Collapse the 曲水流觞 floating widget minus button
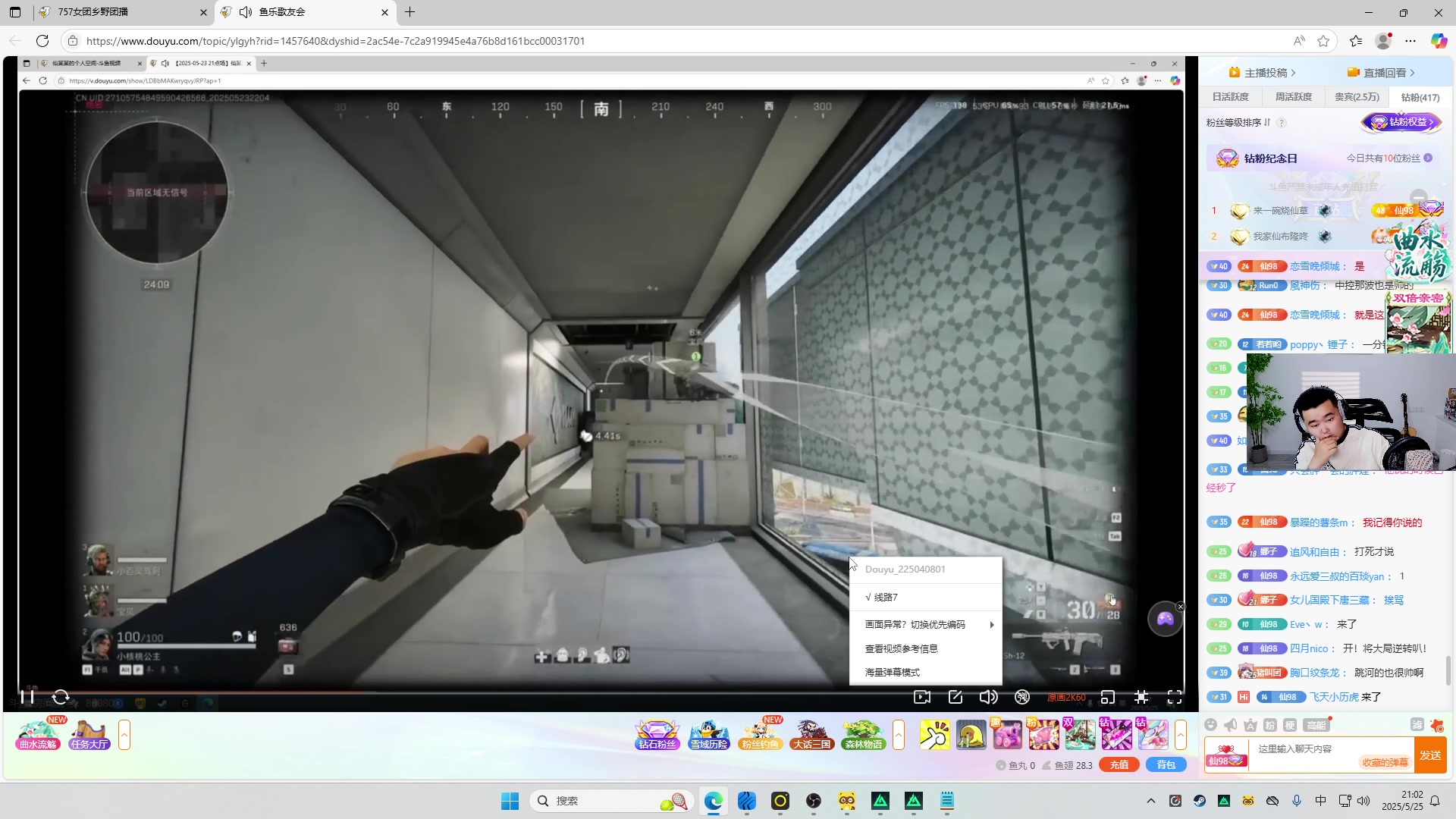This screenshot has height=819, width=1456. coord(1419,198)
